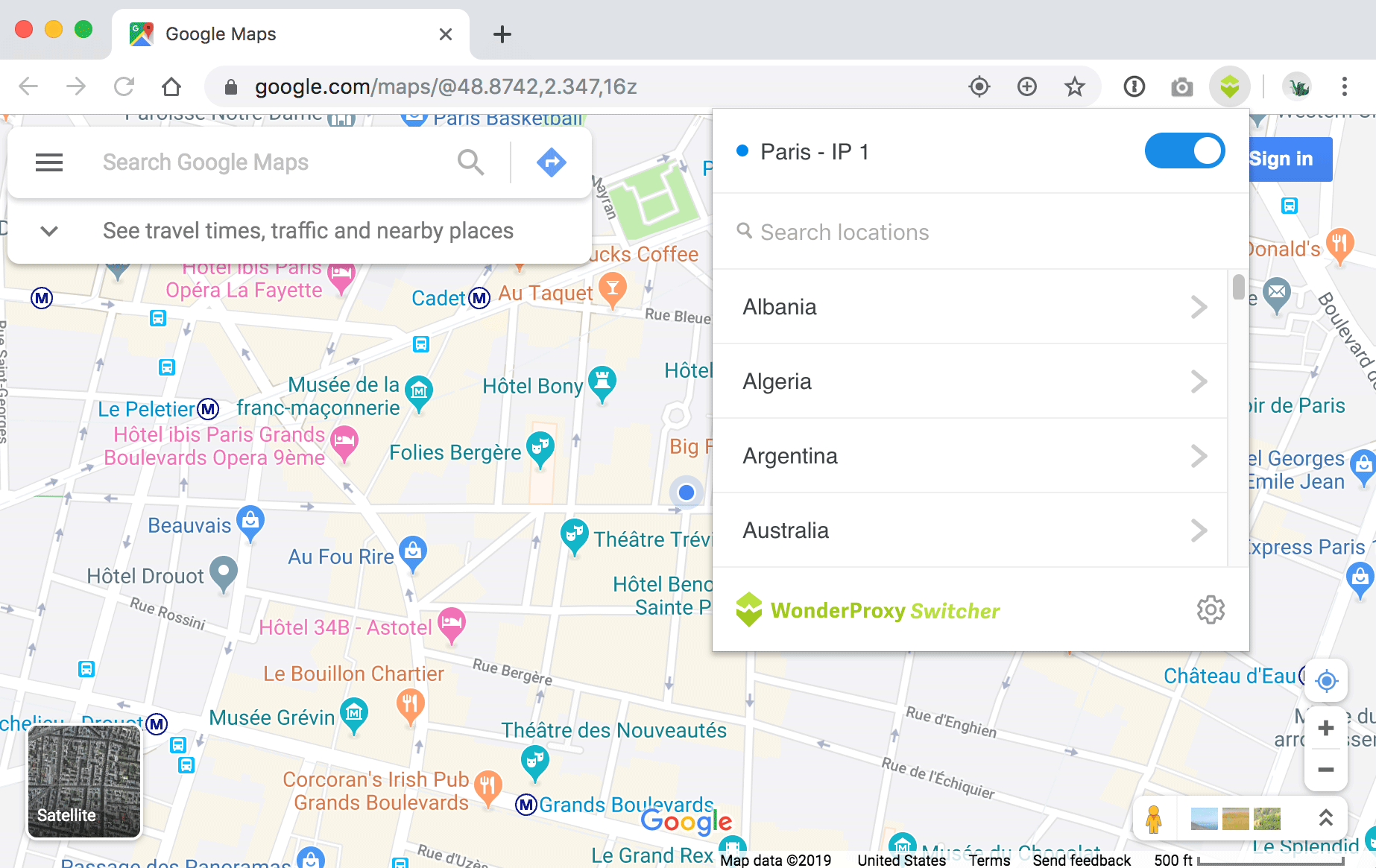Screen dimensions: 1376x868
Task: Click the Terms link
Action: (989, 860)
